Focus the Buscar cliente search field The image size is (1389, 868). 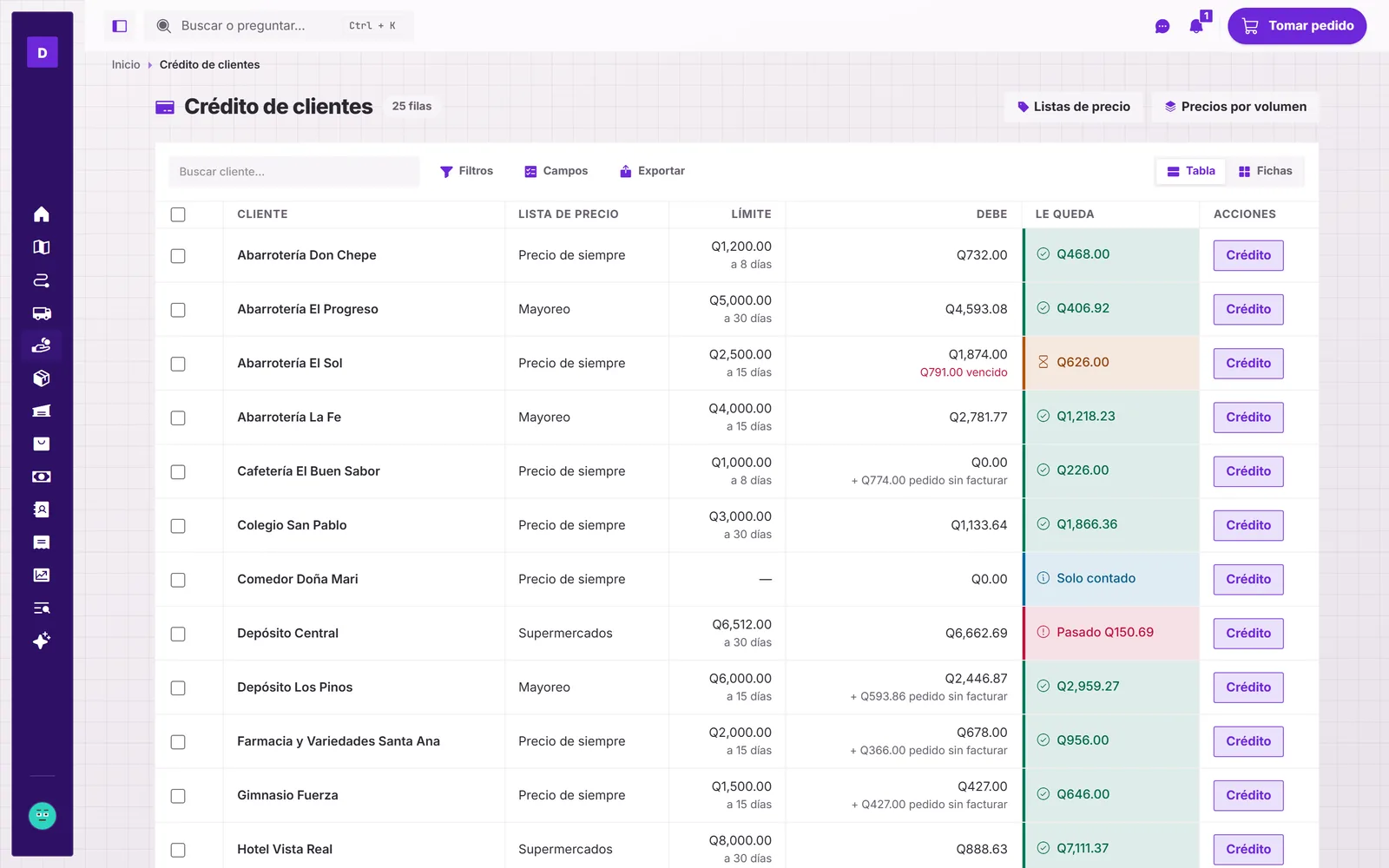[293, 172]
